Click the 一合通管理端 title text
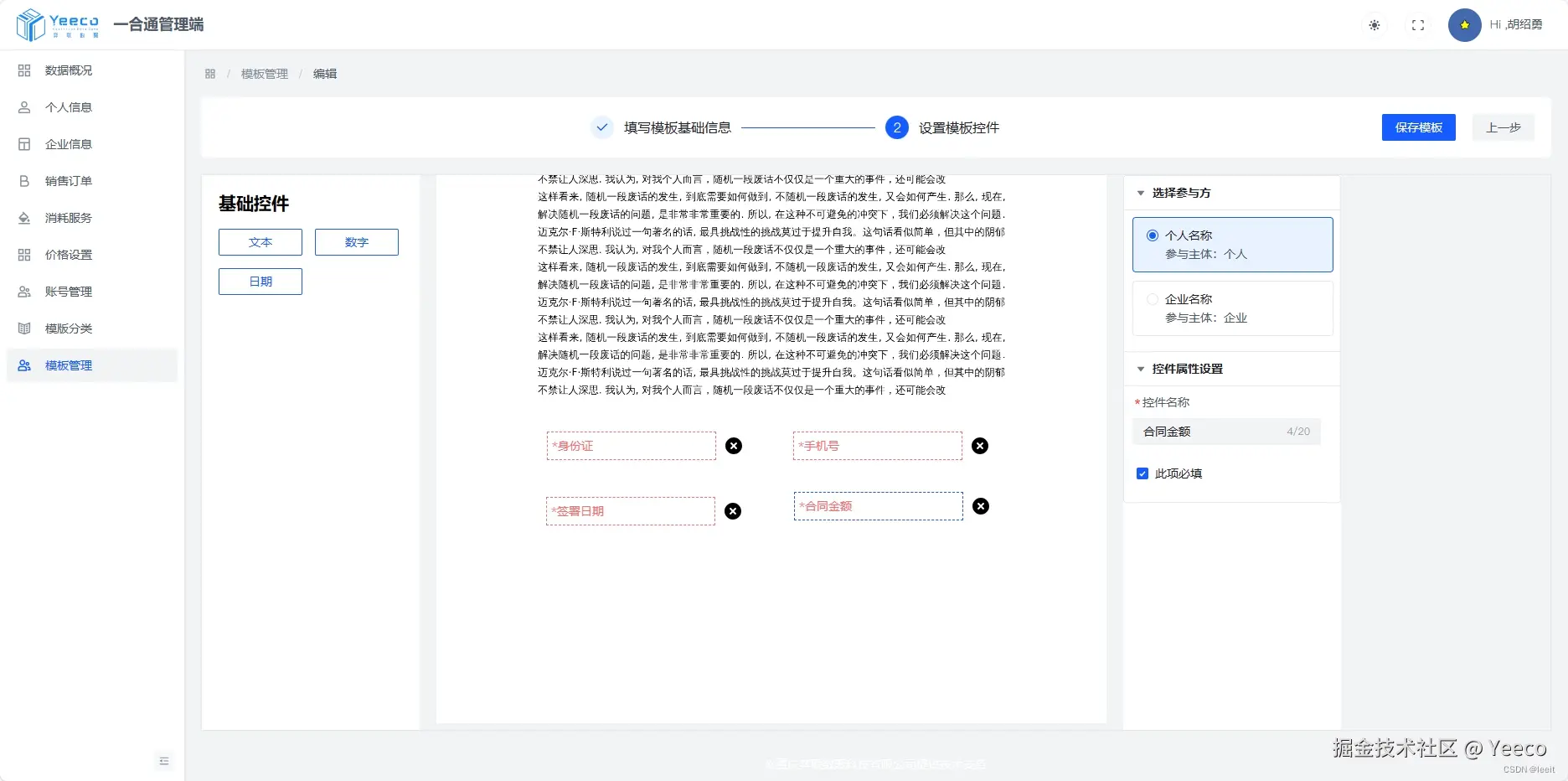 tap(158, 24)
